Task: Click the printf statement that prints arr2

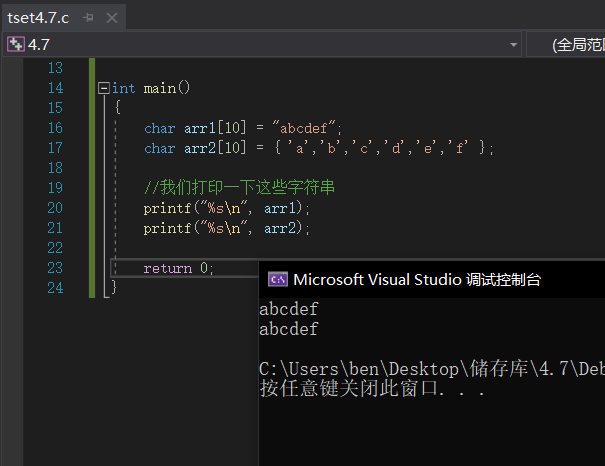Action: point(227,228)
